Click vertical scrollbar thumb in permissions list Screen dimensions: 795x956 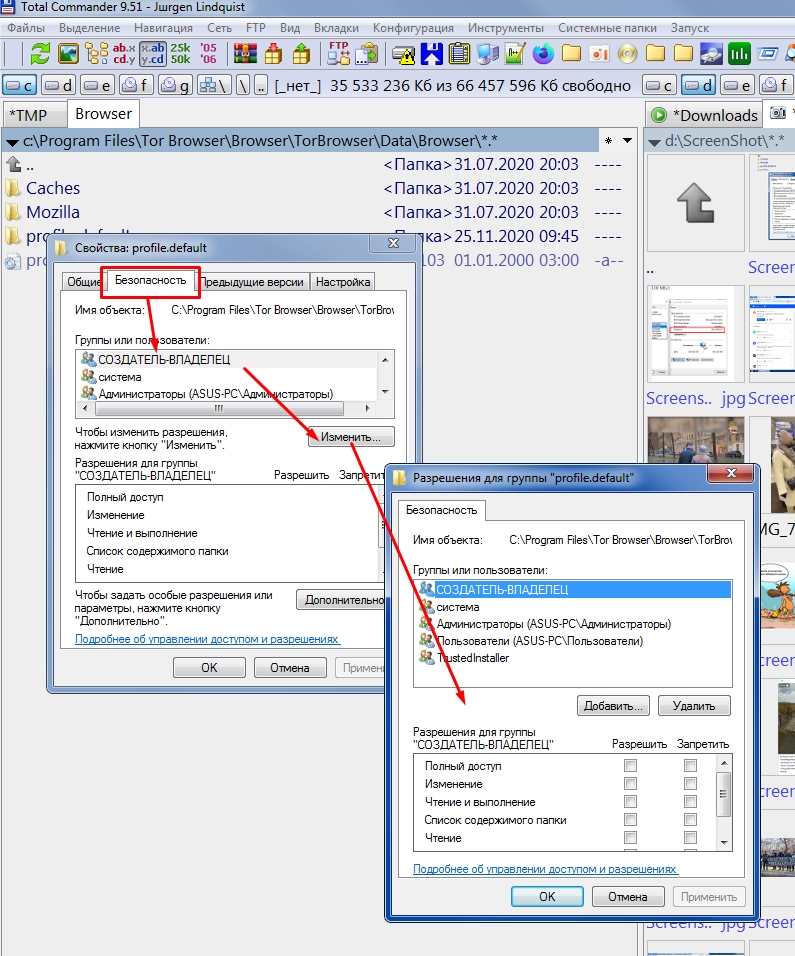point(724,794)
